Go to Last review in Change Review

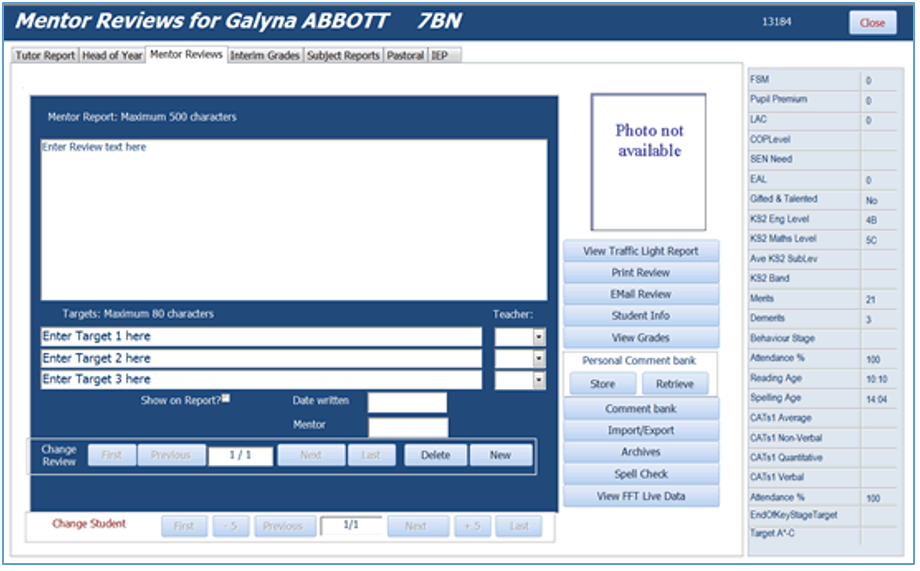[x=371, y=455]
